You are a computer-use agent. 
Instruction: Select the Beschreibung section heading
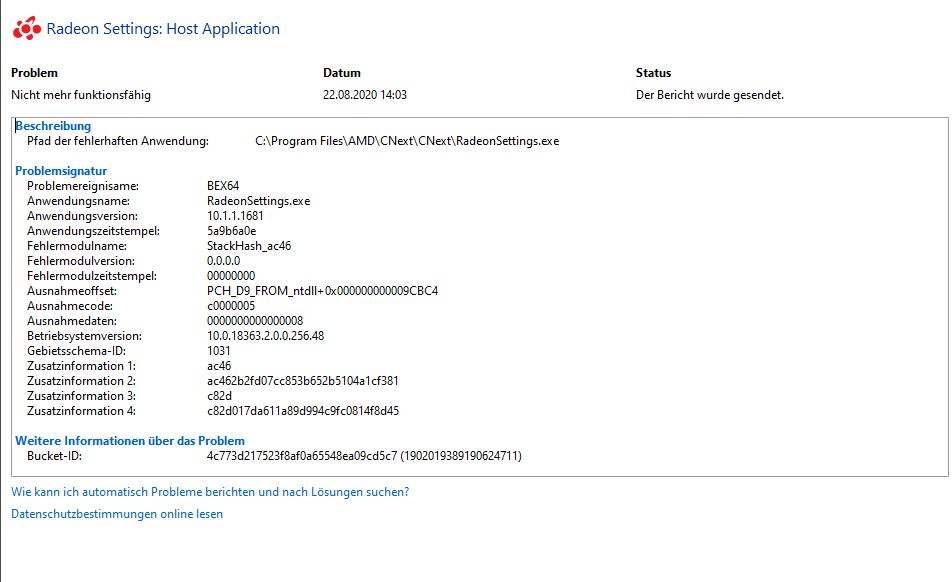coord(53,126)
